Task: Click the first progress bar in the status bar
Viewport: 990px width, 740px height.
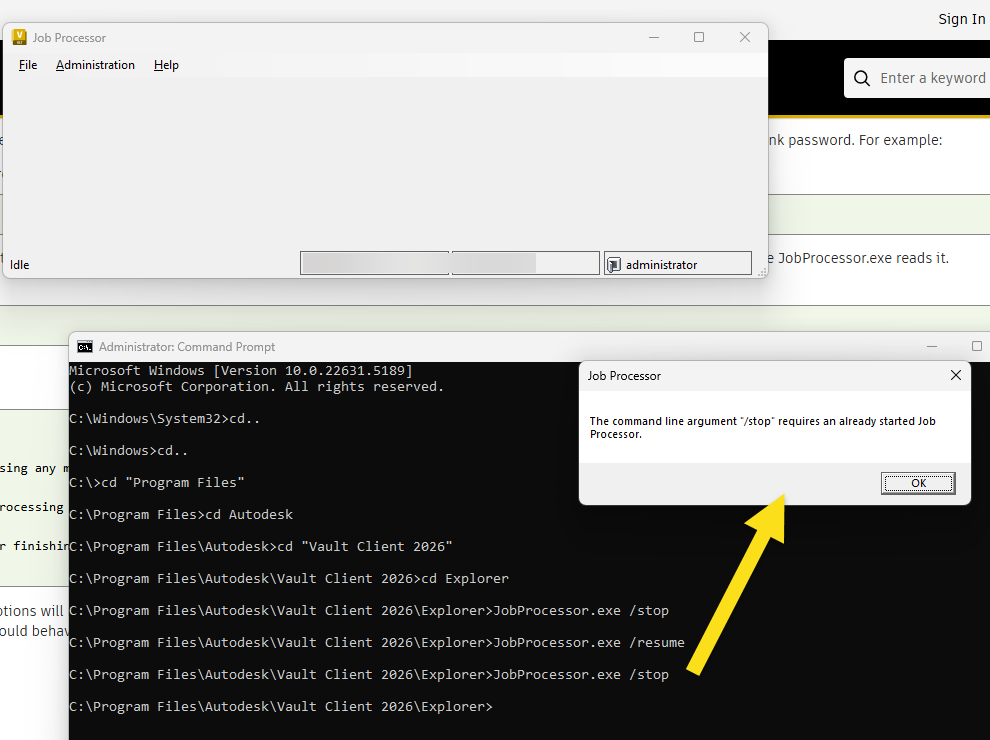Action: (374, 262)
